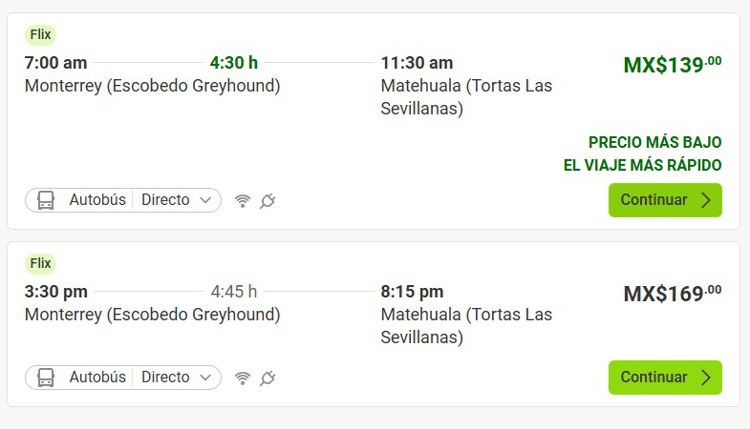
Task: Open Autobús Directo details for first trip
Action: 123,200
